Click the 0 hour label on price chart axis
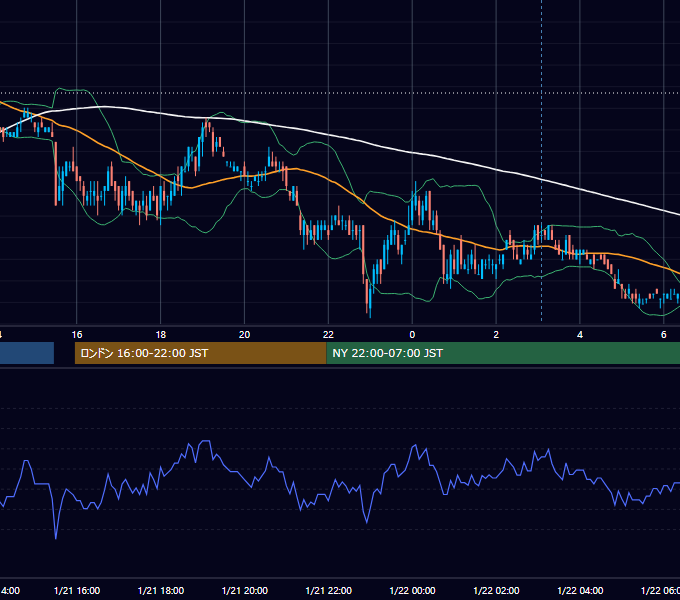Image resolution: width=680 pixels, height=600 pixels. (412, 335)
